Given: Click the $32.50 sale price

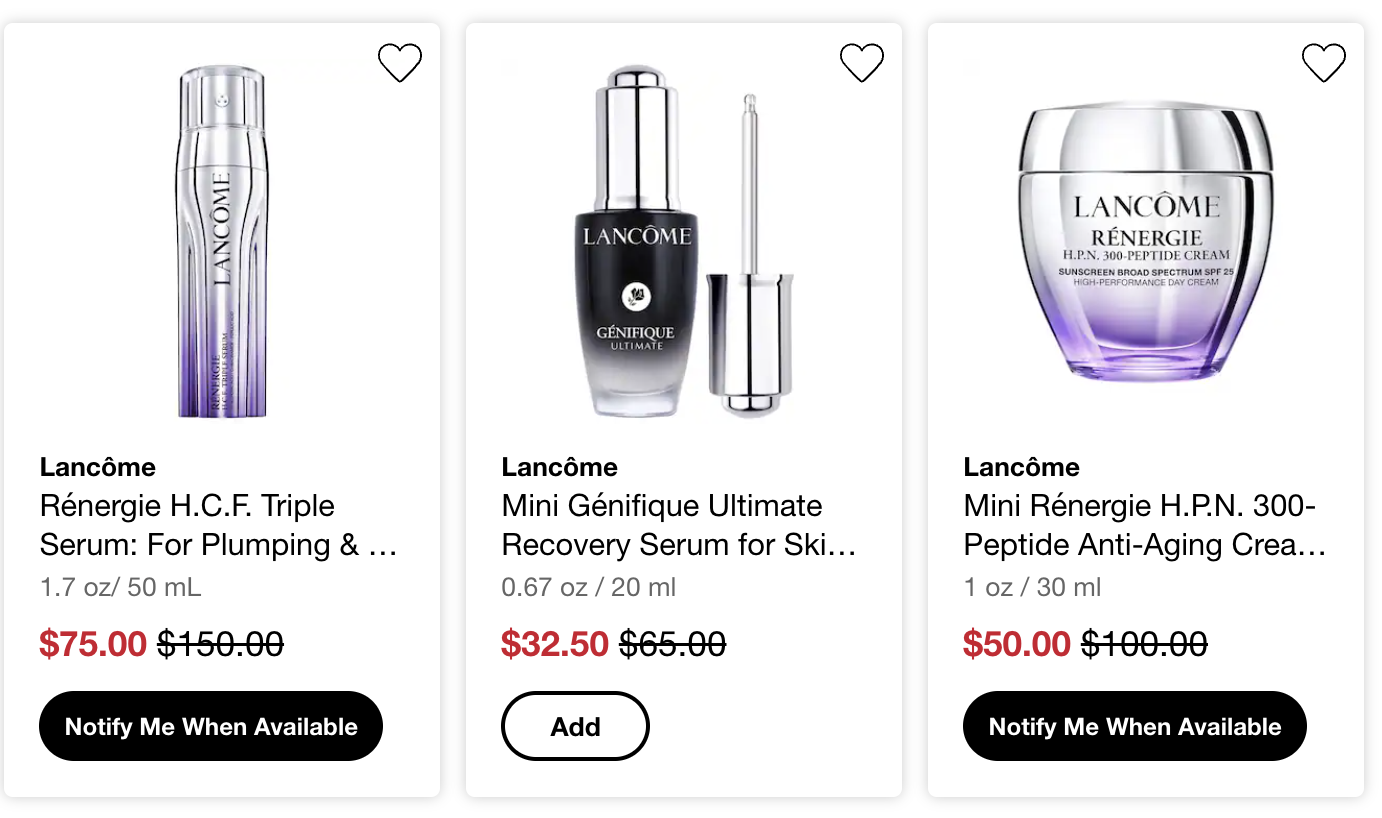Looking at the screenshot, I should [555, 644].
